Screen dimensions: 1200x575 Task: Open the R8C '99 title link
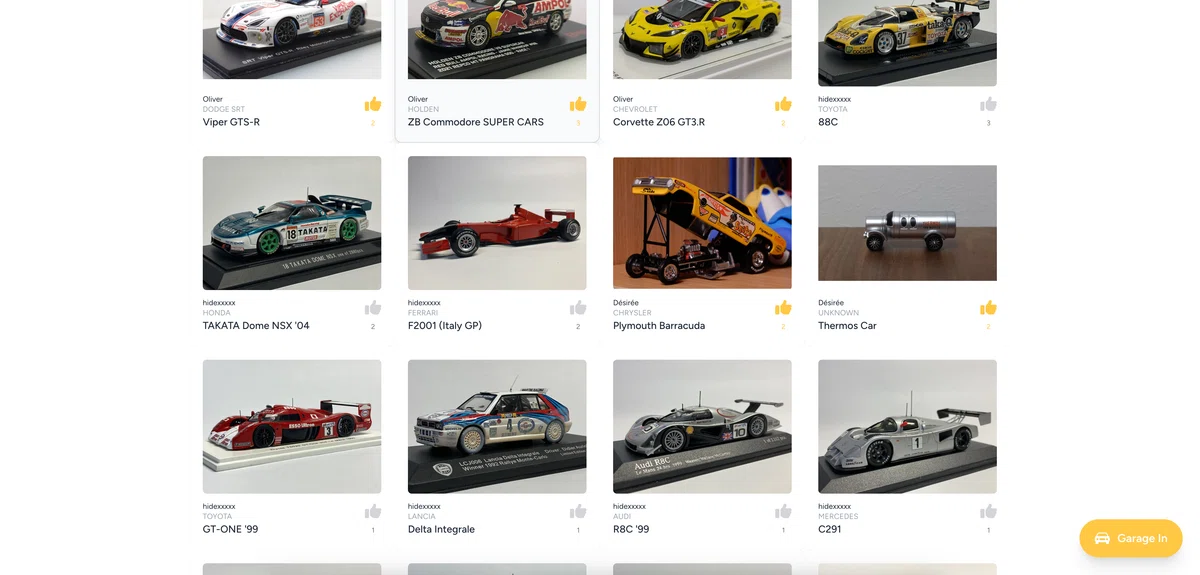(x=631, y=530)
